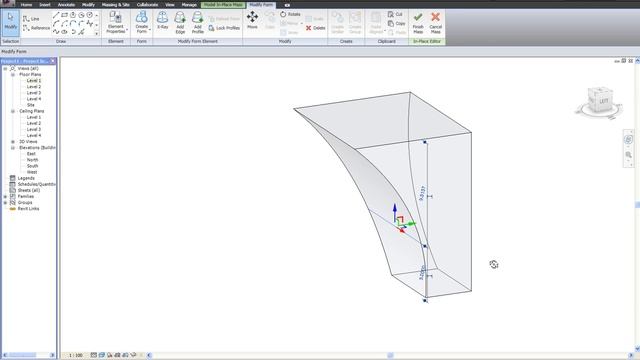The width and height of the screenshot is (640, 360).
Task: Cut the selection to clipboard
Action: pos(395,14)
